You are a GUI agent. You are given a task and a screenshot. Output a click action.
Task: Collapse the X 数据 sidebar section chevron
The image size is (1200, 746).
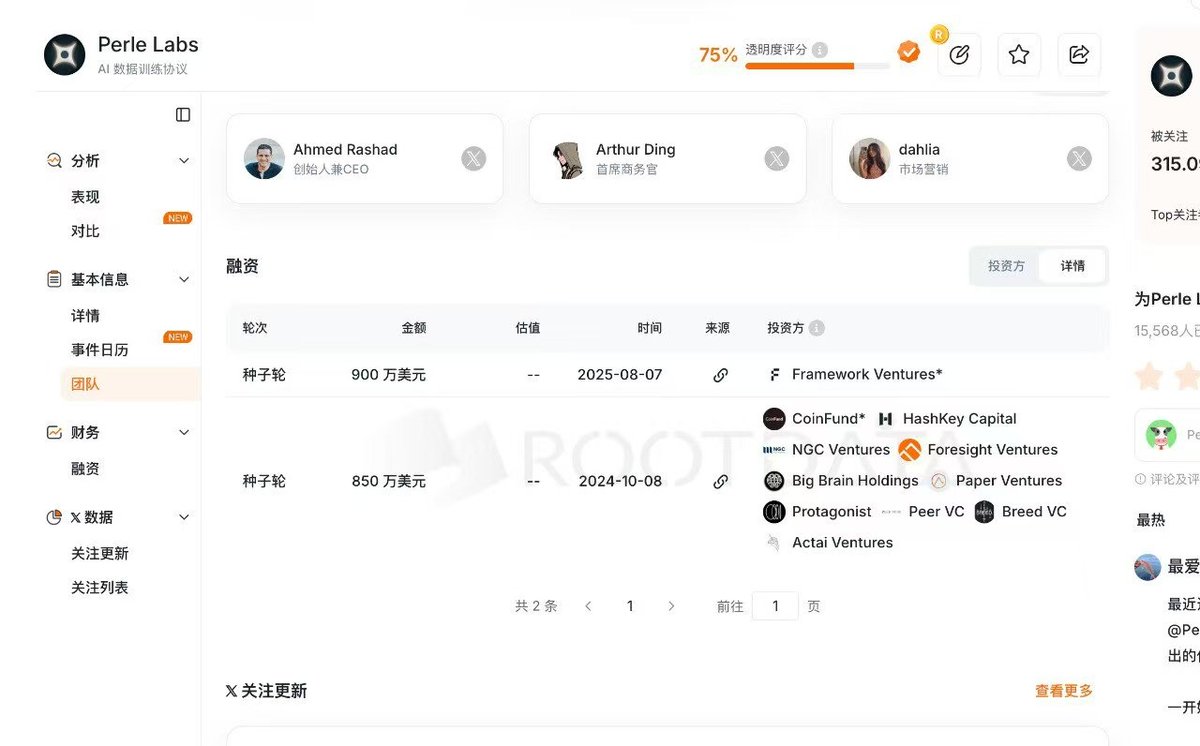184,518
